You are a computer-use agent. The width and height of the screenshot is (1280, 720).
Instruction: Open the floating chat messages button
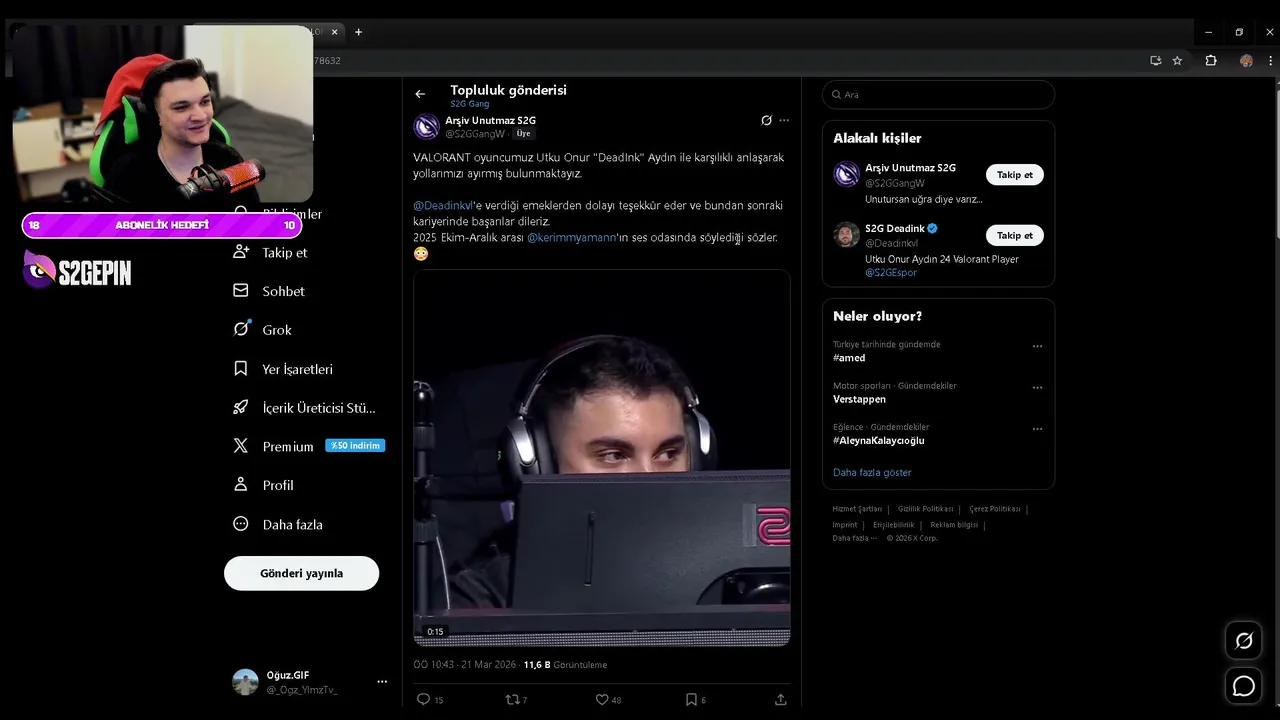1244,686
